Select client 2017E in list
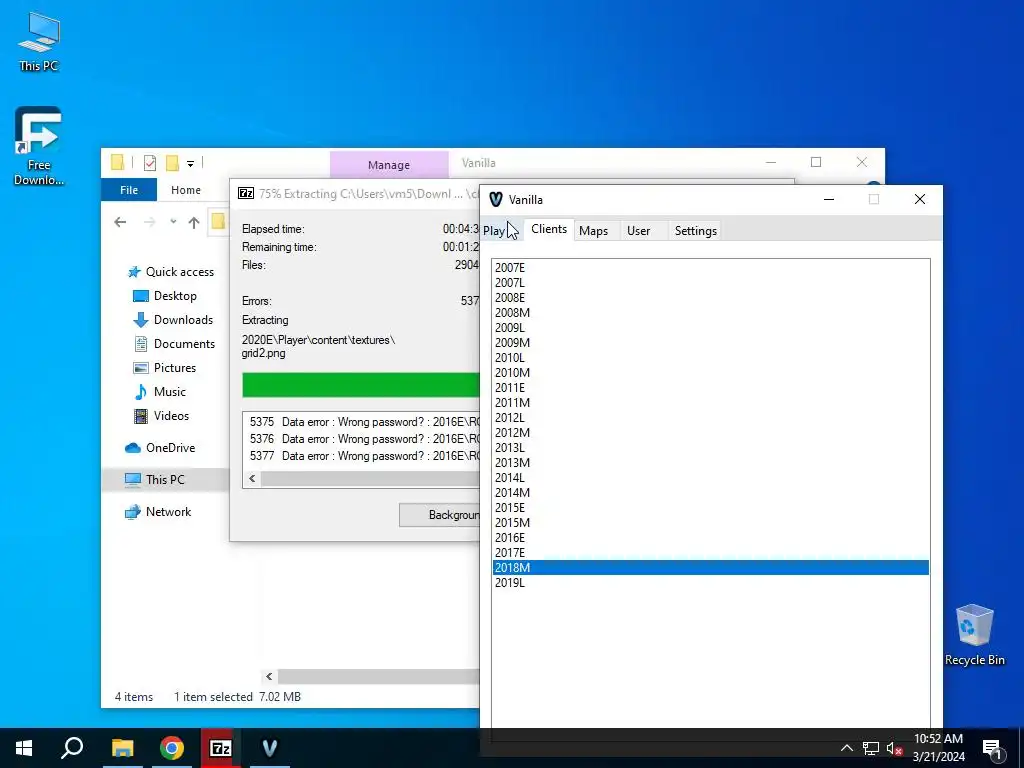The image size is (1024, 768). click(711, 553)
